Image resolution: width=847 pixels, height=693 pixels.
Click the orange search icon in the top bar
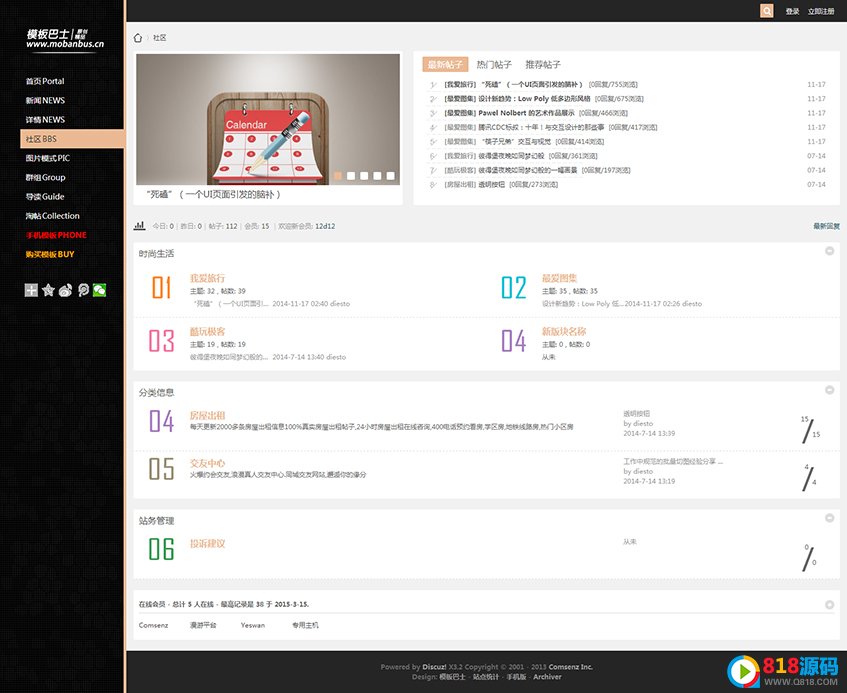pos(767,11)
